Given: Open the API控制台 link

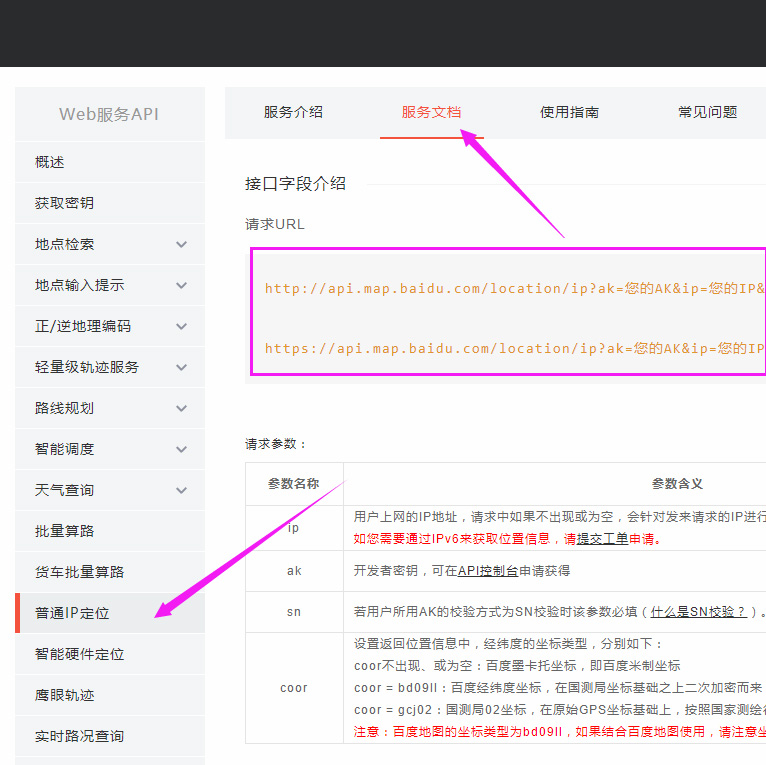Looking at the screenshot, I should tap(488, 571).
